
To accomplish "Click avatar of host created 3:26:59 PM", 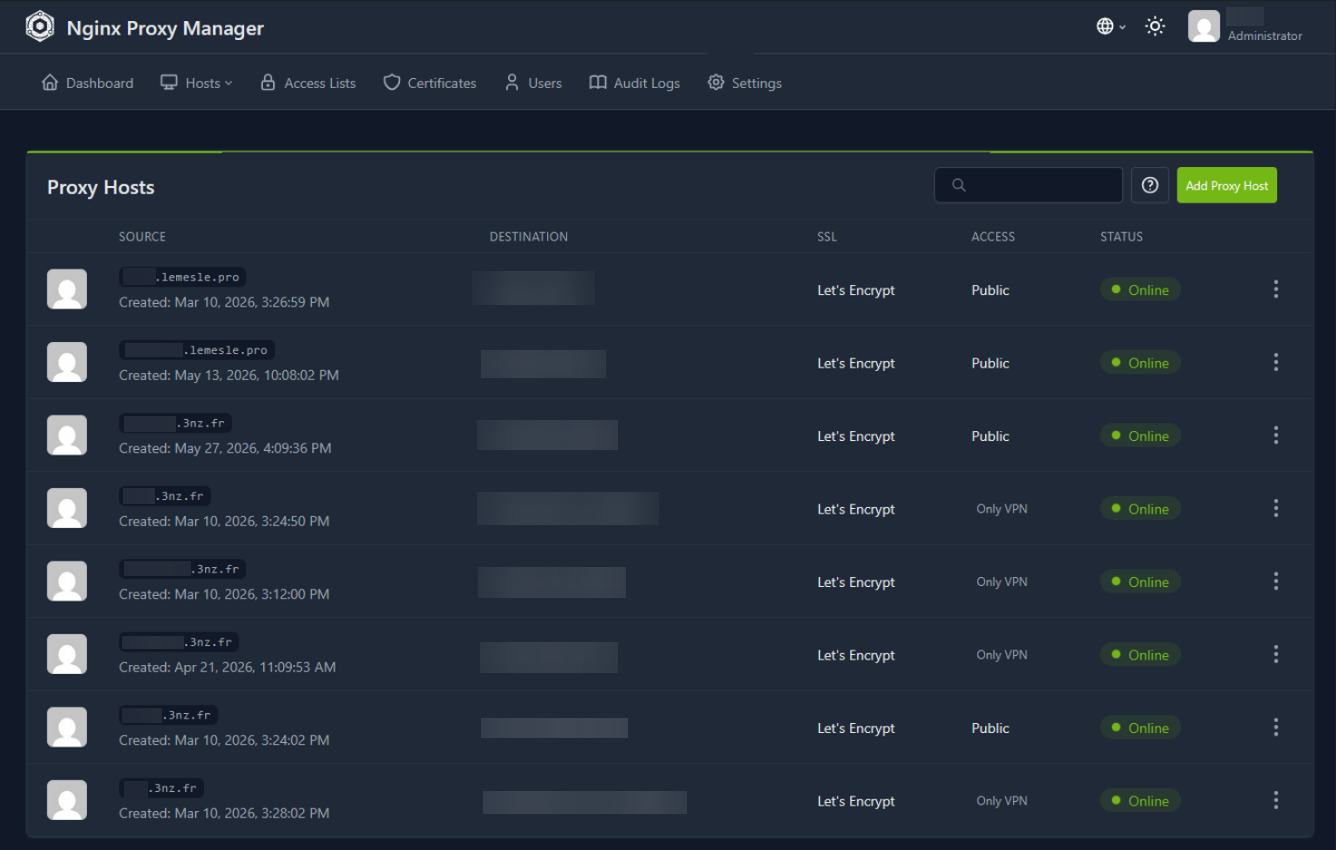I will tap(67, 289).
